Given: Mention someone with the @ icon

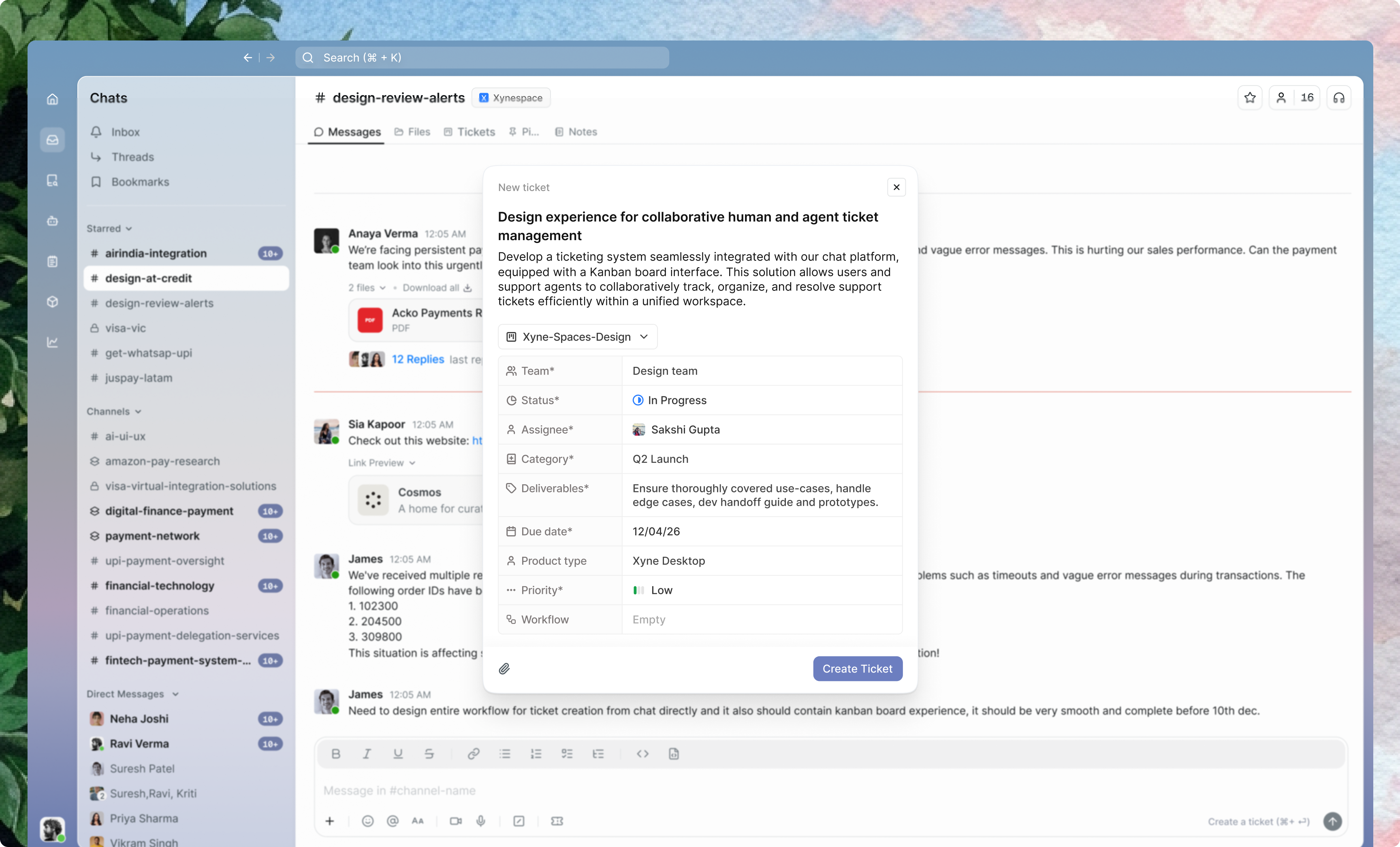Looking at the screenshot, I should pos(393,821).
